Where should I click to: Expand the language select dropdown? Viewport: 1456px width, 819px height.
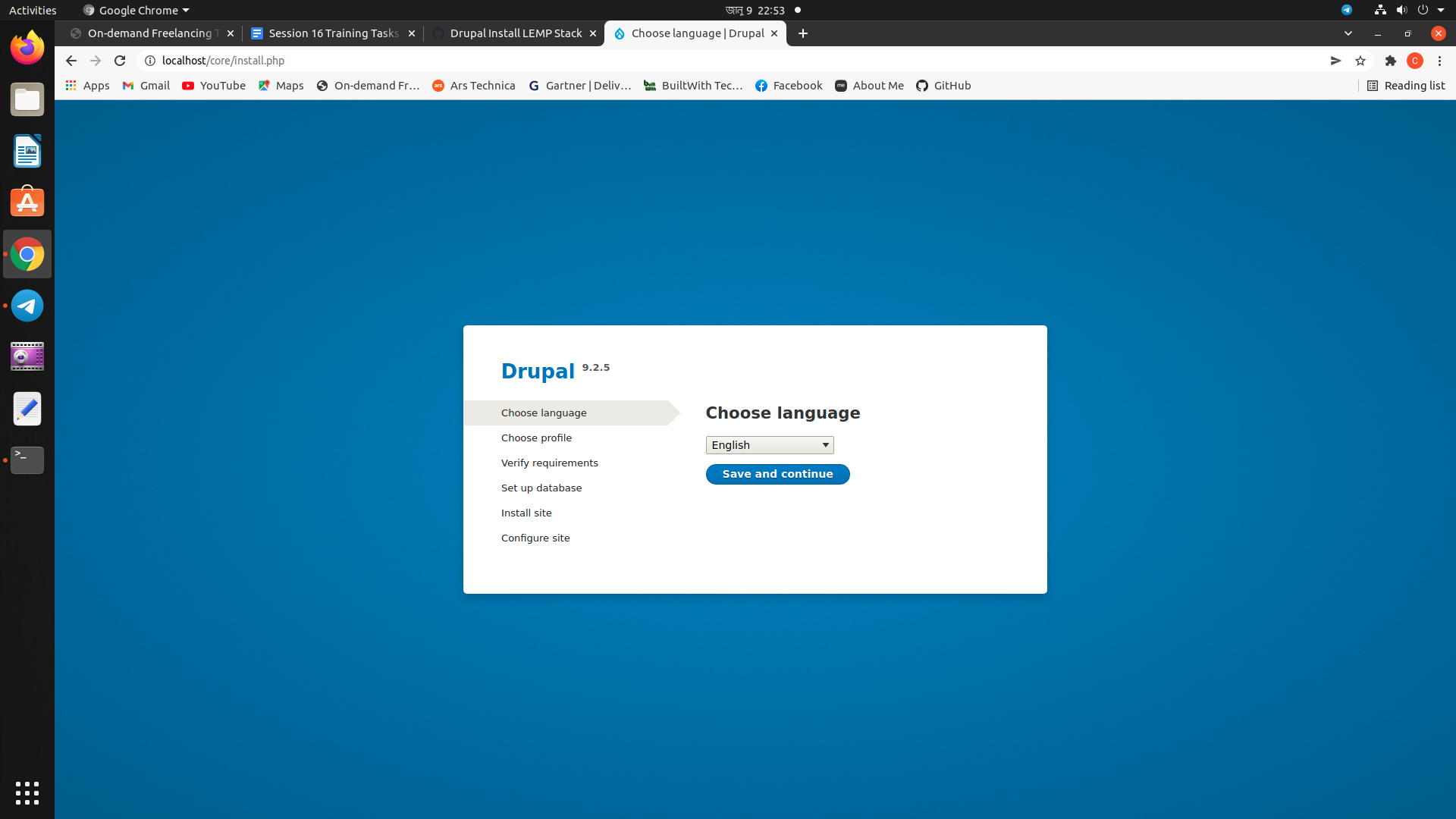click(x=770, y=445)
